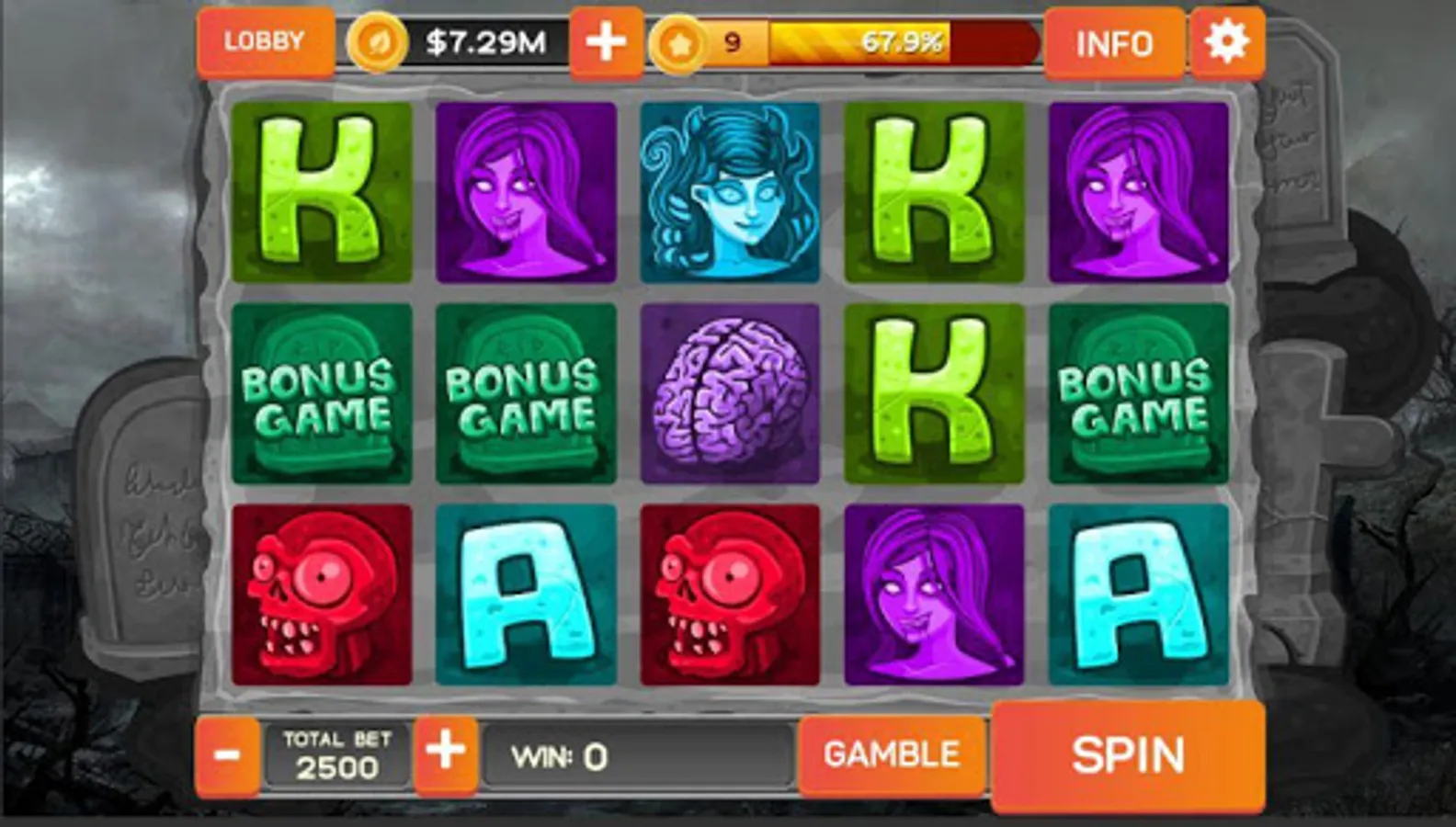Click the red skull in the first reel
The image size is (1456, 827).
click(322, 595)
